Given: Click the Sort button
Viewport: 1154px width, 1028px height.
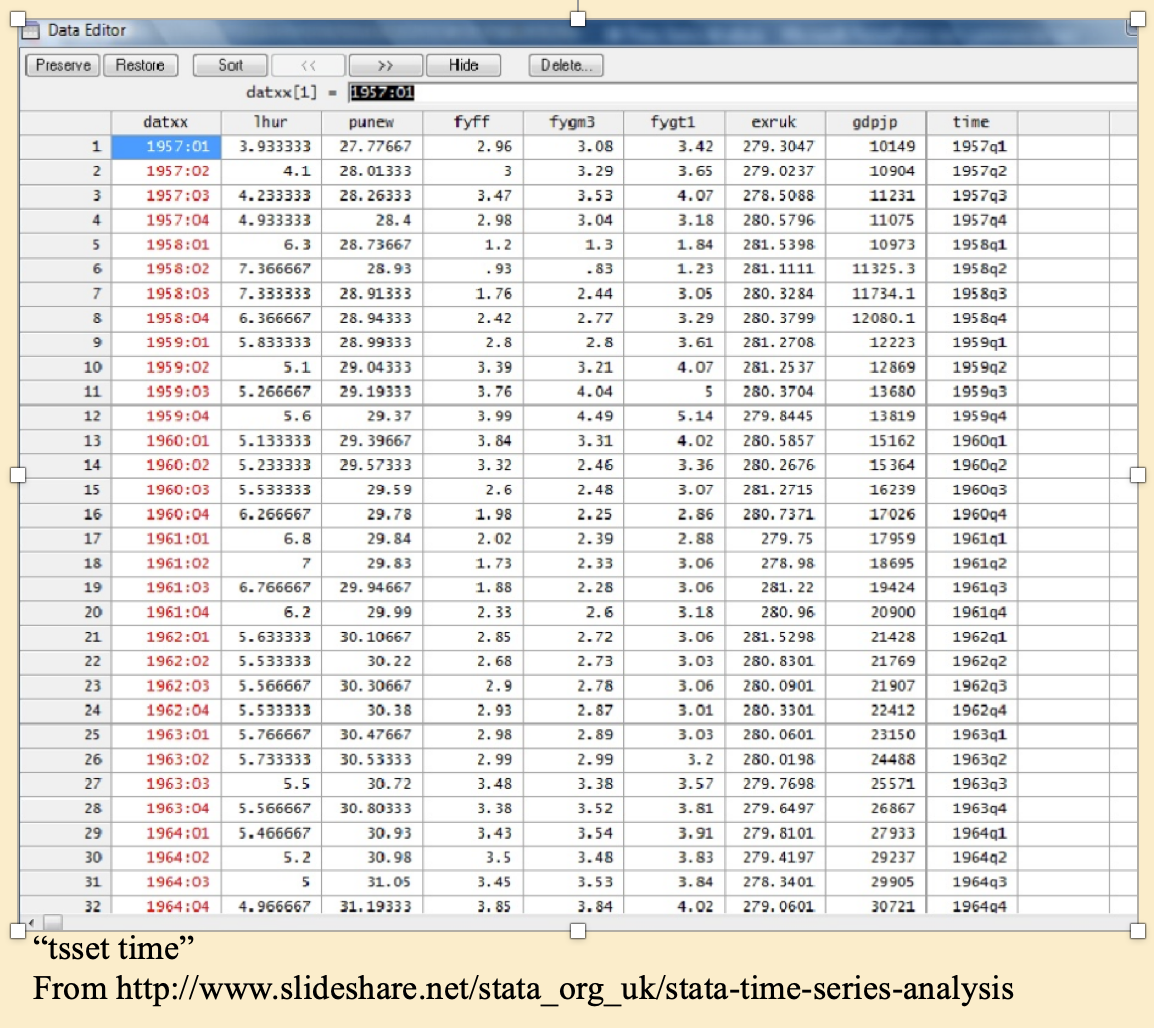Looking at the screenshot, I should click(x=230, y=65).
